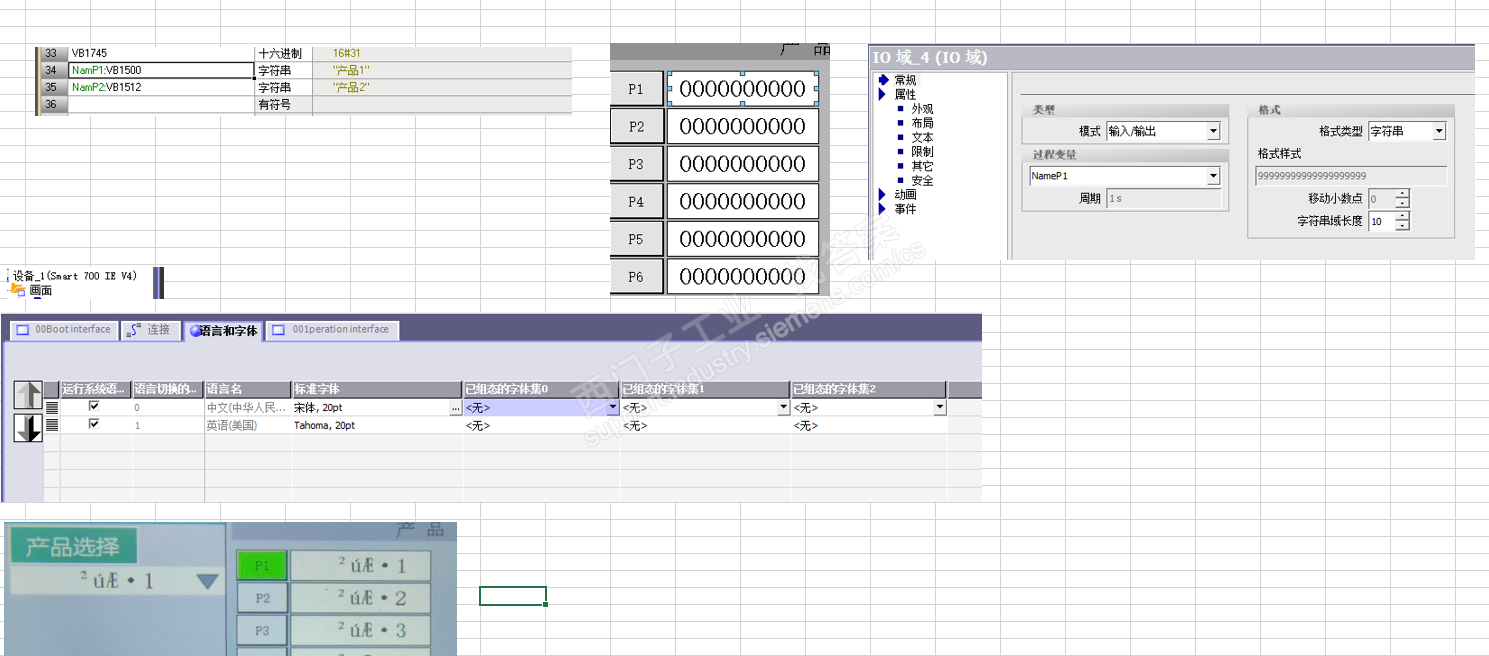Select 设备_1(Smart 700 IE V4) in the project tree
The width and height of the screenshot is (1489, 656).
coord(75,275)
